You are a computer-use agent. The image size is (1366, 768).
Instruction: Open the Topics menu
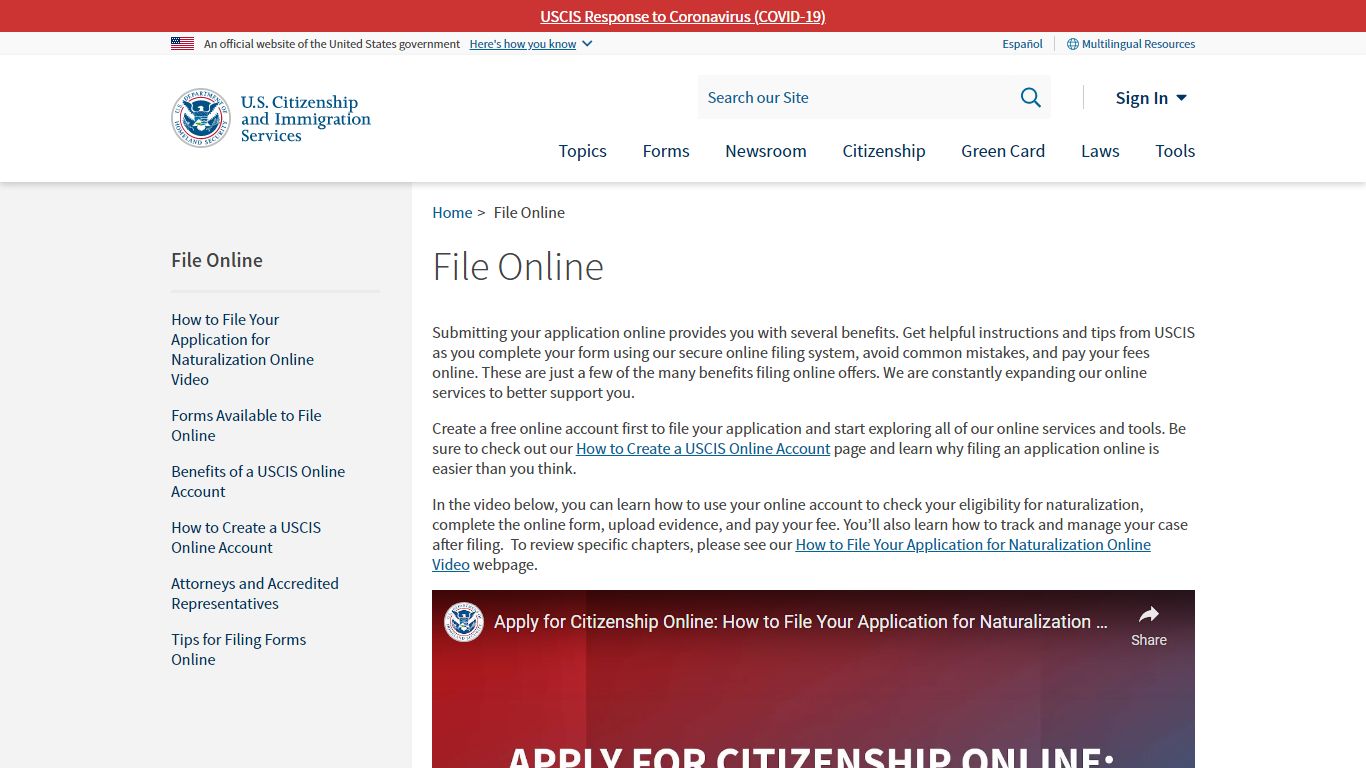(x=582, y=151)
